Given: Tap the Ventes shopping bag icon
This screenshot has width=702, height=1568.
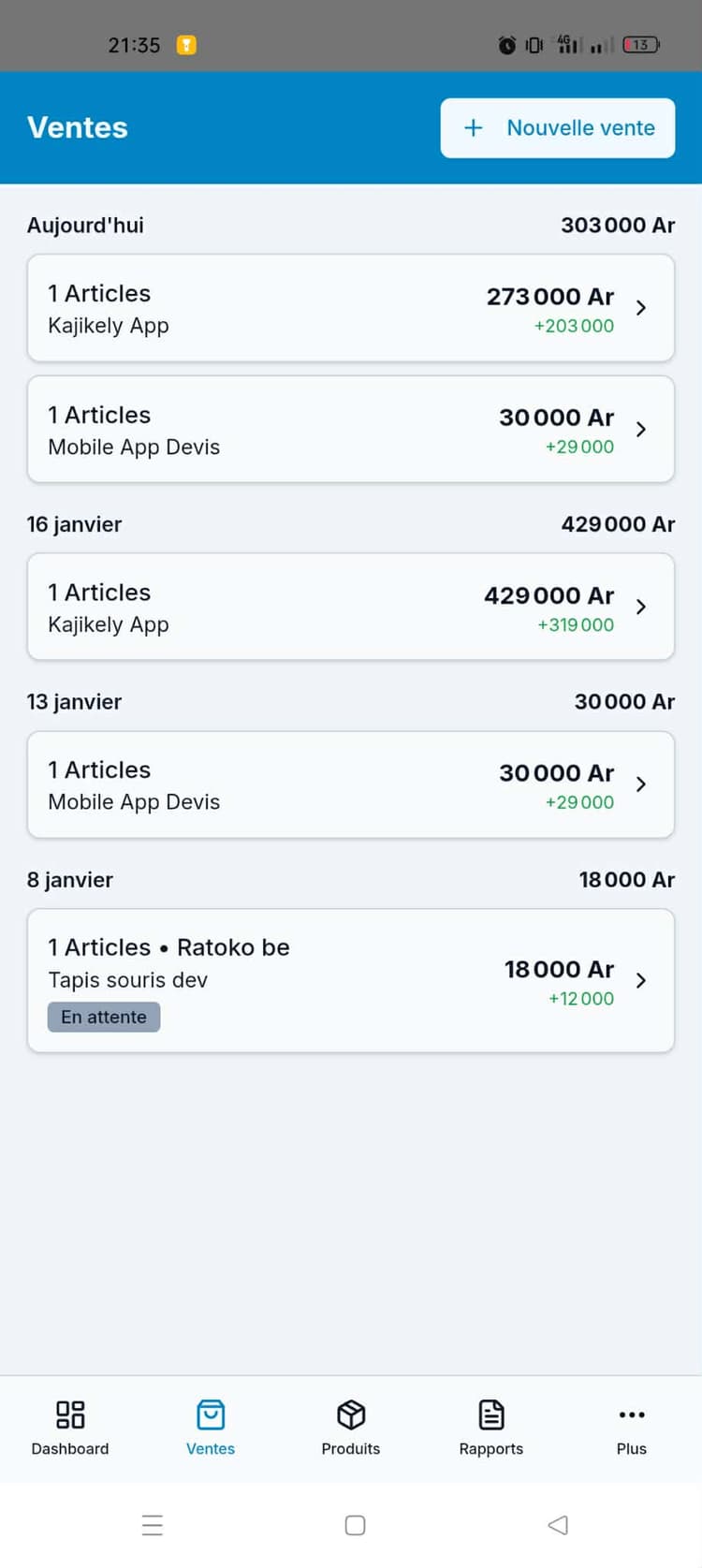Looking at the screenshot, I should 211,1414.
